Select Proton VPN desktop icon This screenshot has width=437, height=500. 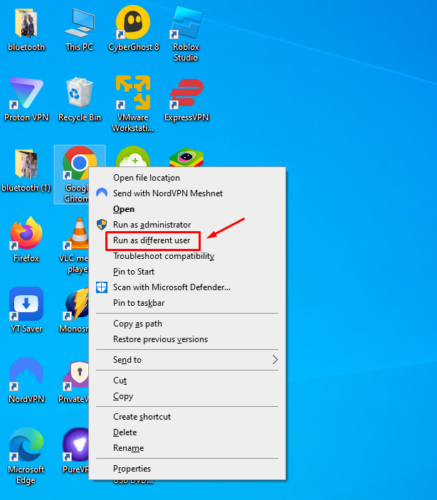26,93
